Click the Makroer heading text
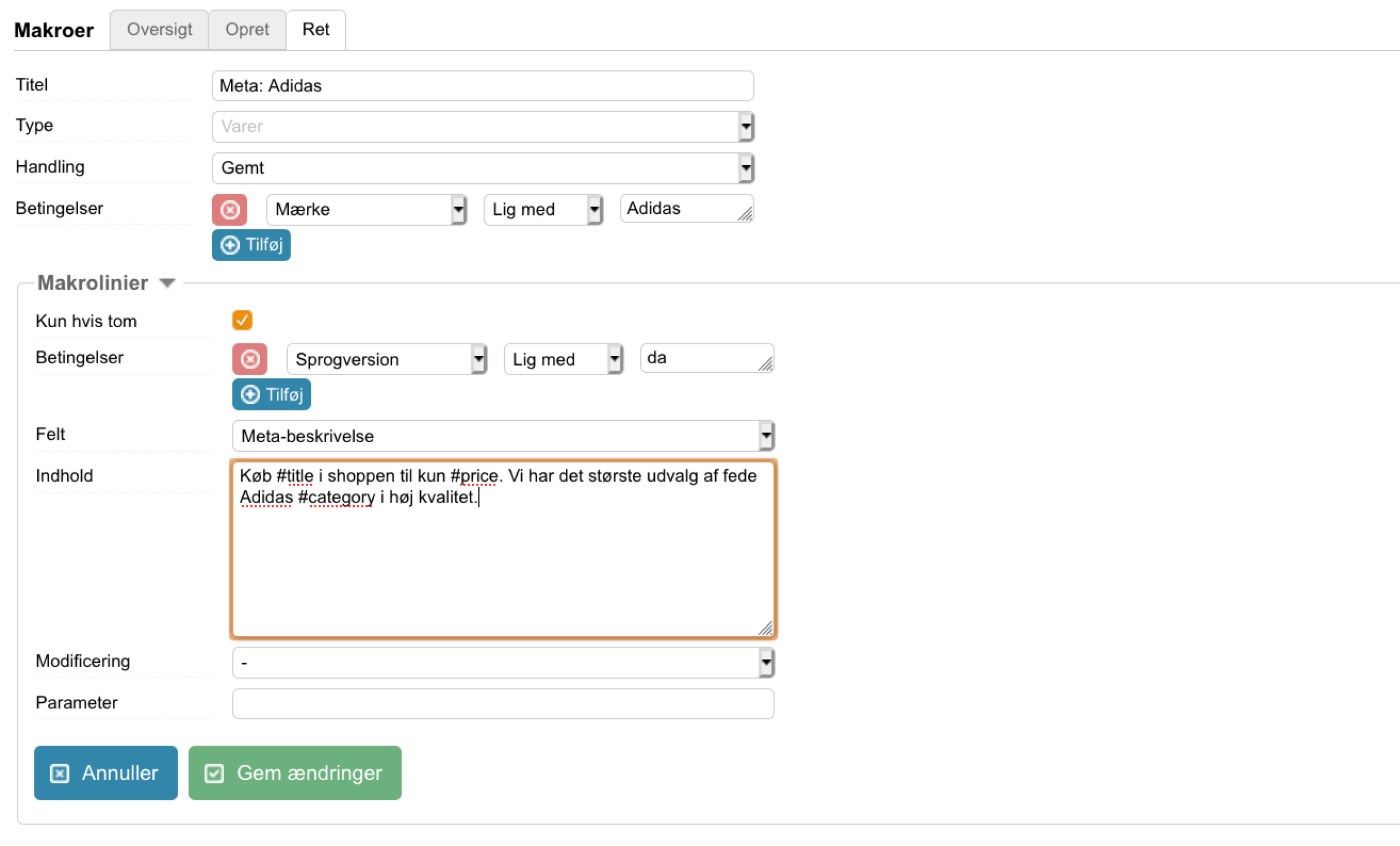Screen dimensions: 1400x846 tap(54, 30)
